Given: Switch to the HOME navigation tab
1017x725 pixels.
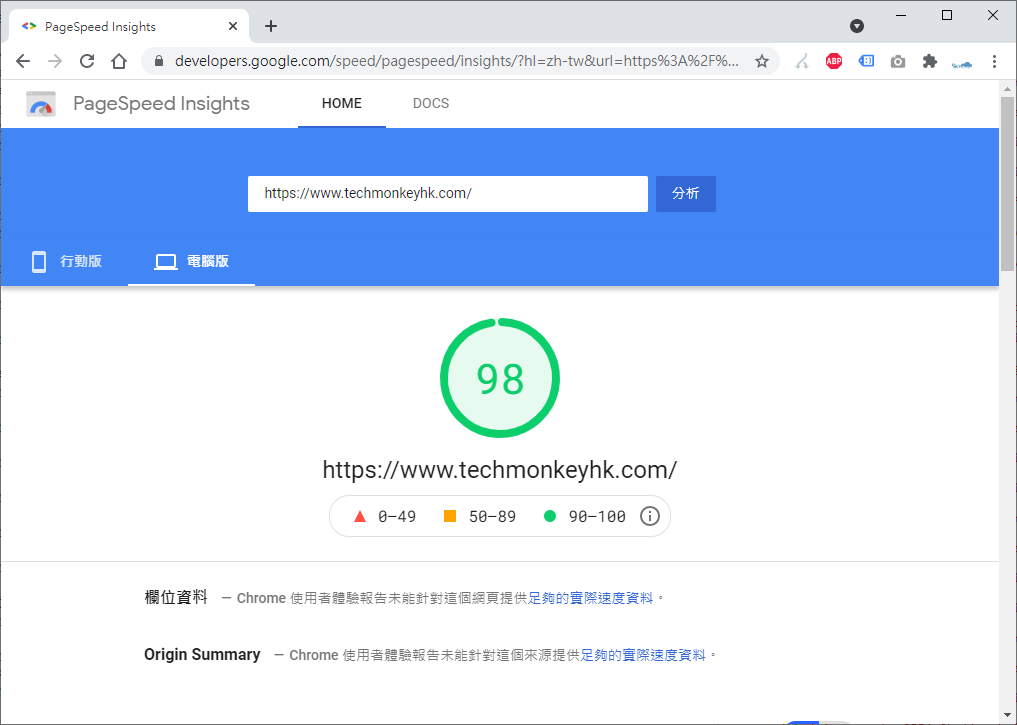Looking at the screenshot, I should coord(342,104).
